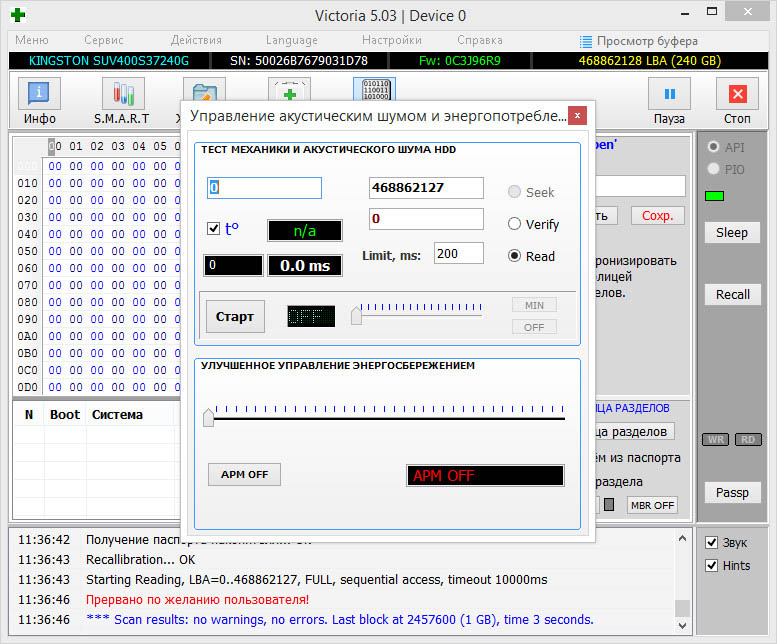Open the Language menu

click(291, 41)
